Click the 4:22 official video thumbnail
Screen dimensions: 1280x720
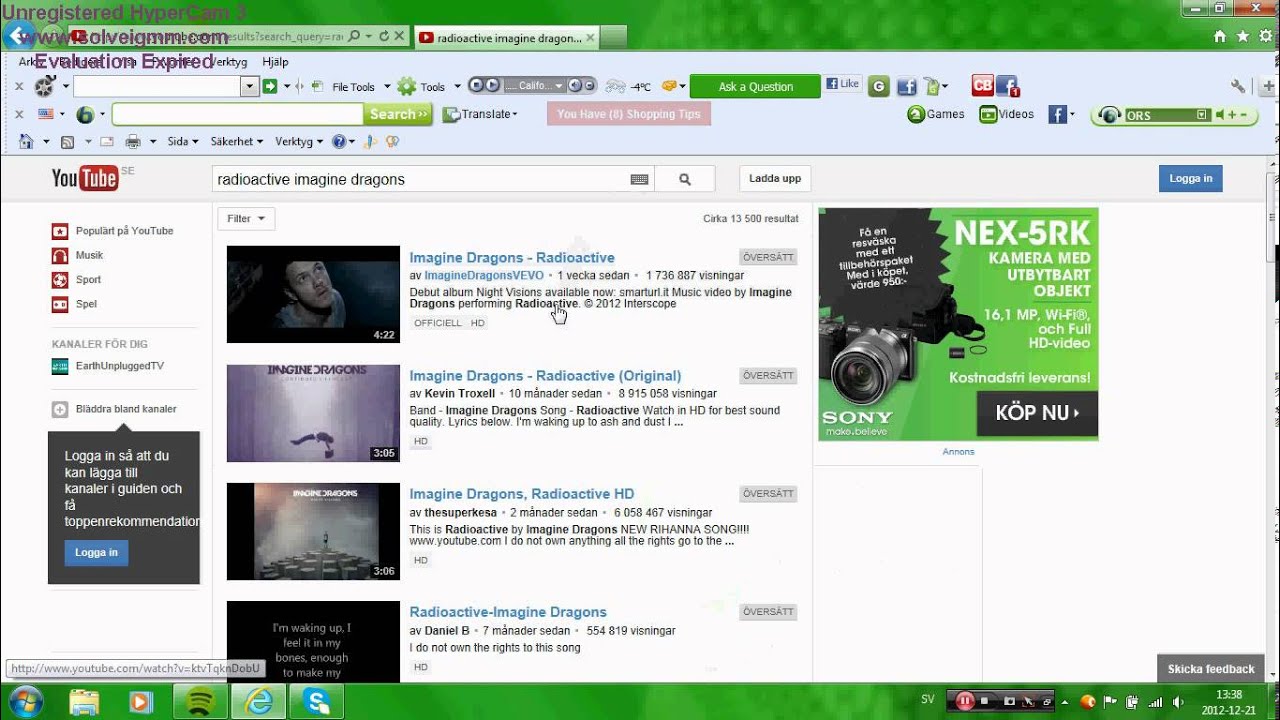click(313, 295)
